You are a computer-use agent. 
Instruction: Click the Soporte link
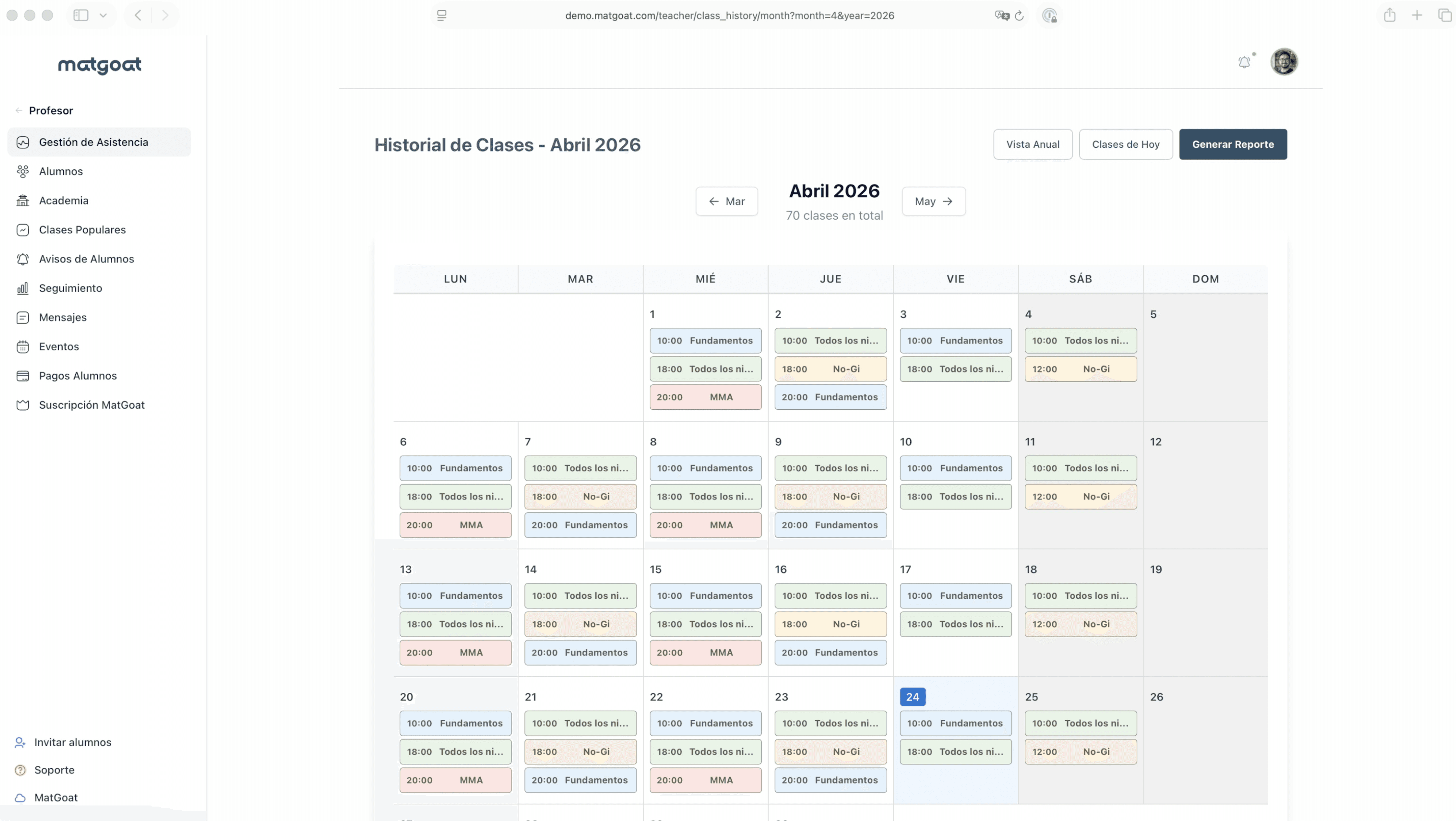(x=54, y=770)
